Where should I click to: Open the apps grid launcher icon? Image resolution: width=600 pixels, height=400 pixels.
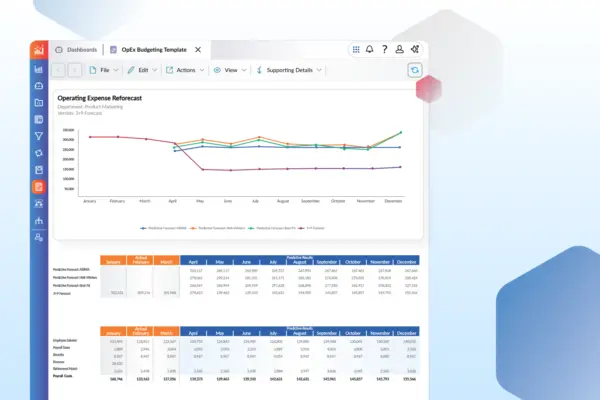(x=356, y=49)
